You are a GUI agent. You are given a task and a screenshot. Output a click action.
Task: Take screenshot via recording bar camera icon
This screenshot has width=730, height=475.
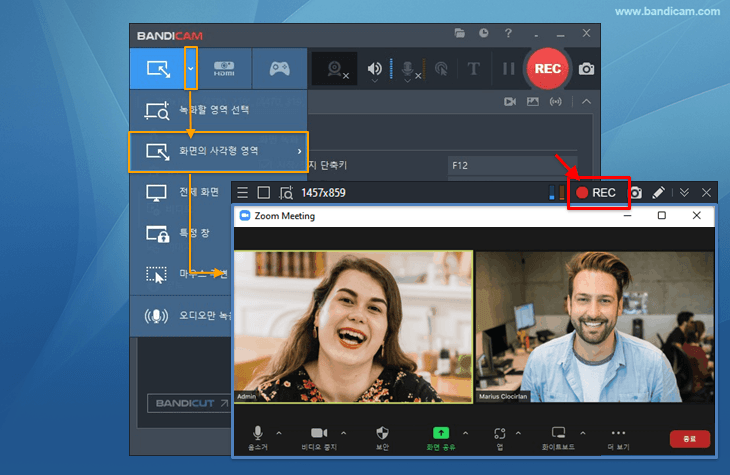point(636,193)
